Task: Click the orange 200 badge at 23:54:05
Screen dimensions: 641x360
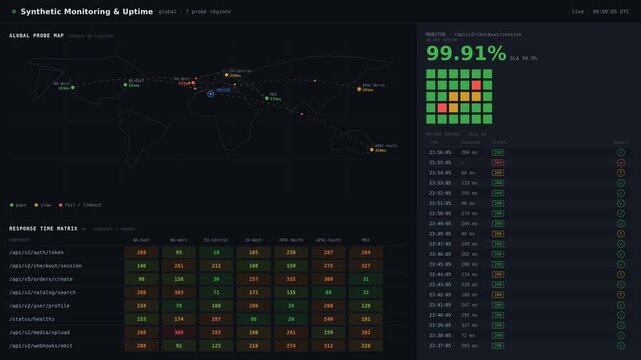Action: coord(498,173)
